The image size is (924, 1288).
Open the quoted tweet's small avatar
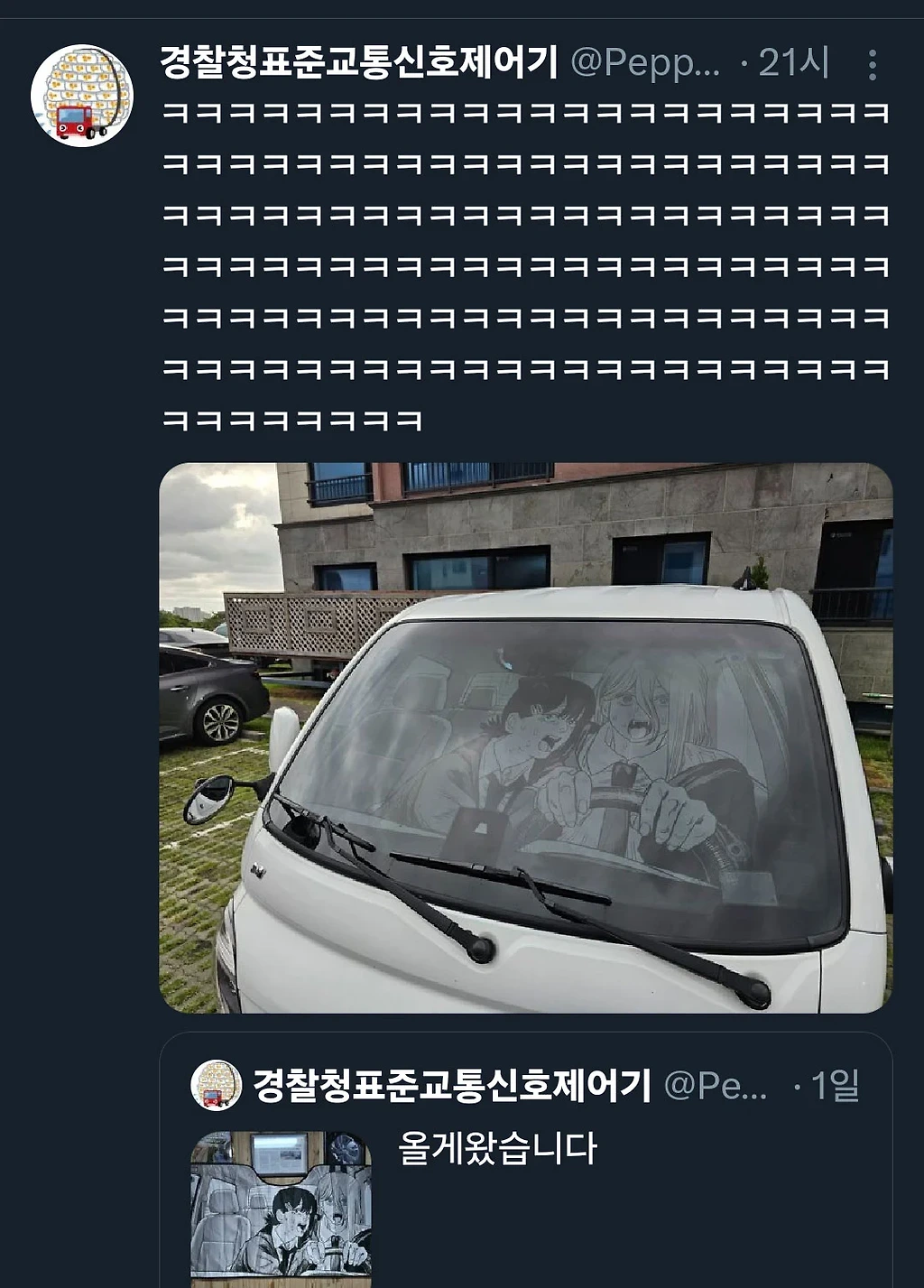[x=217, y=1085]
